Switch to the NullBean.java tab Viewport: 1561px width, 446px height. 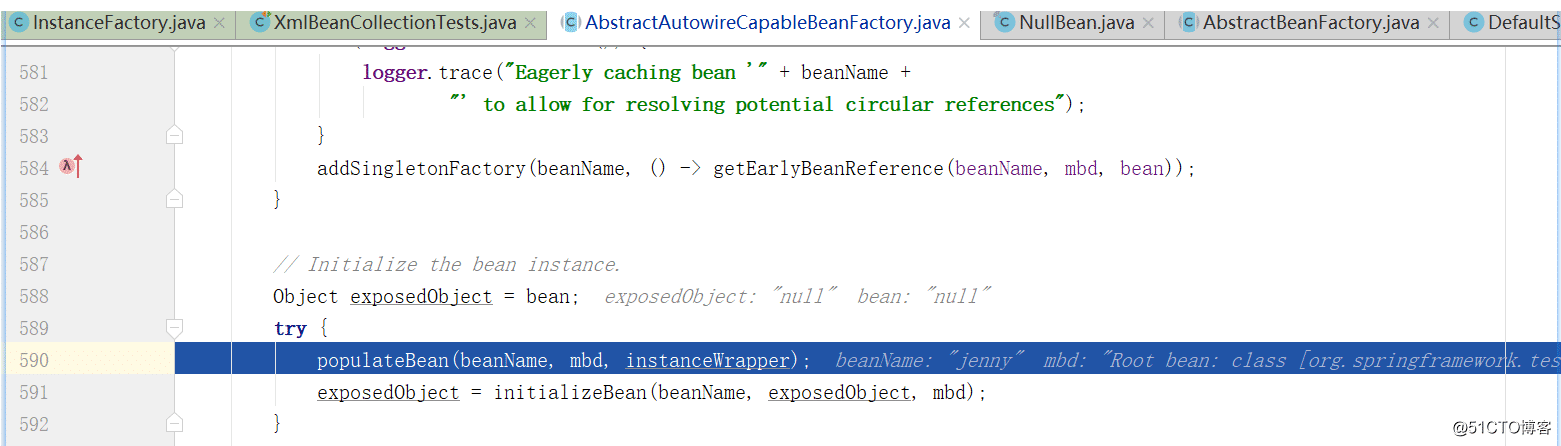tap(1076, 23)
